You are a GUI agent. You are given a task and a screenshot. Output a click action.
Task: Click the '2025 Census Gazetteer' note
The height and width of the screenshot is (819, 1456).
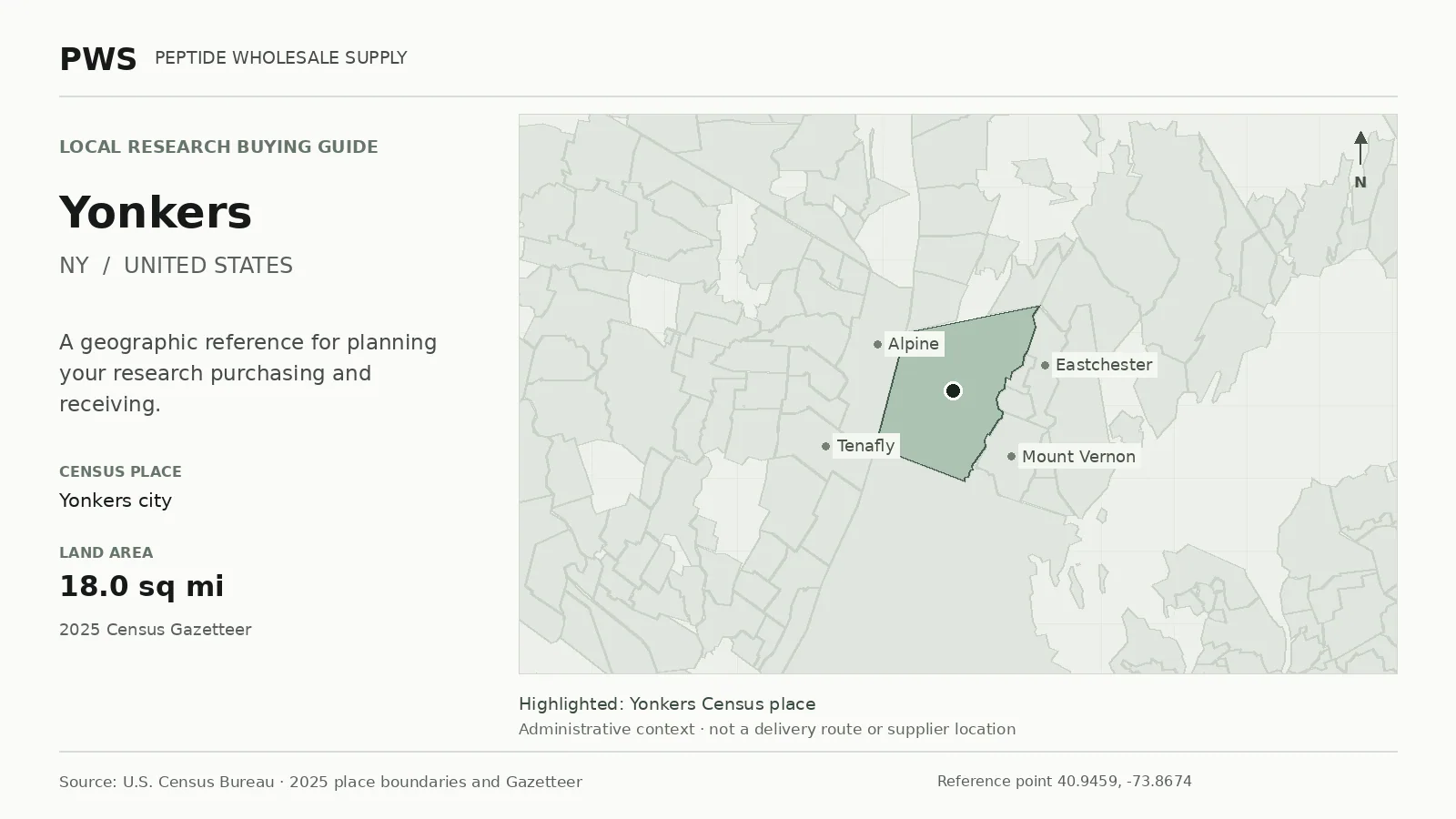(x=155, y=630)
